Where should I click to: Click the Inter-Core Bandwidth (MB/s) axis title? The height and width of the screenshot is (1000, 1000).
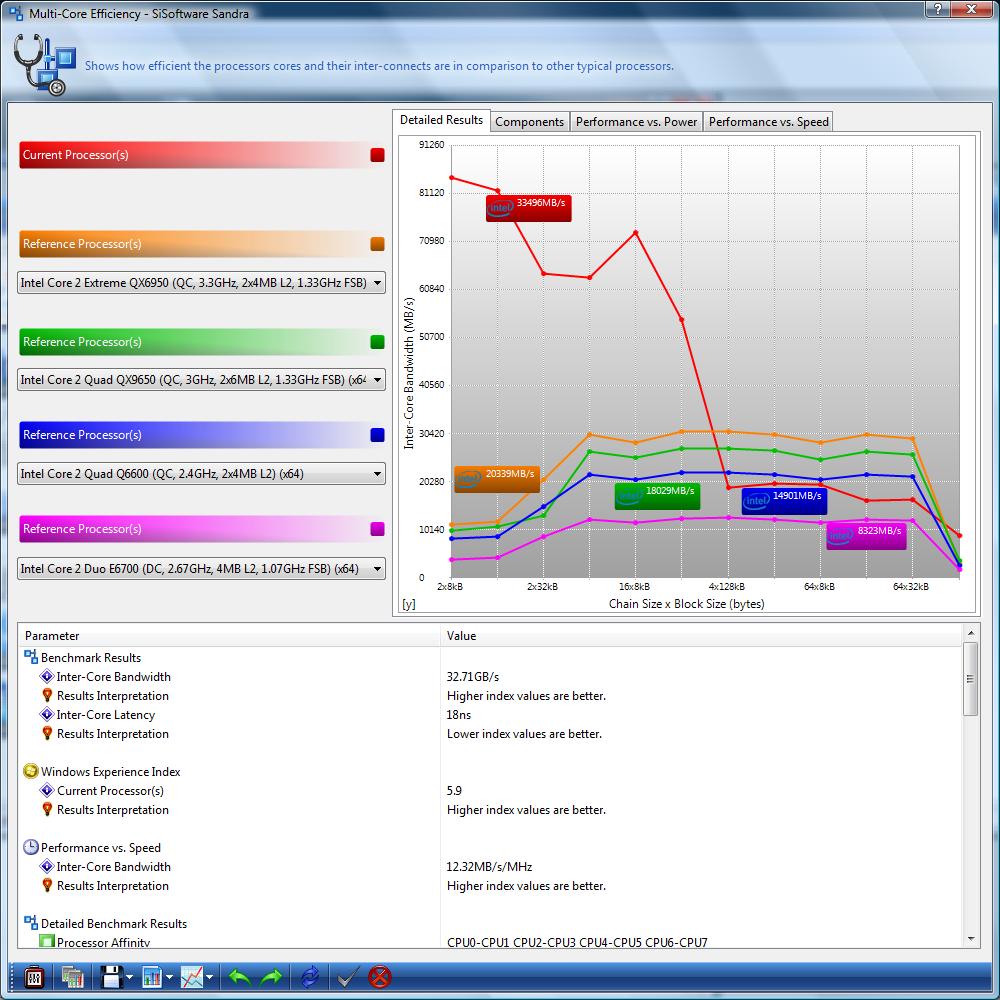tap(409, 373)
